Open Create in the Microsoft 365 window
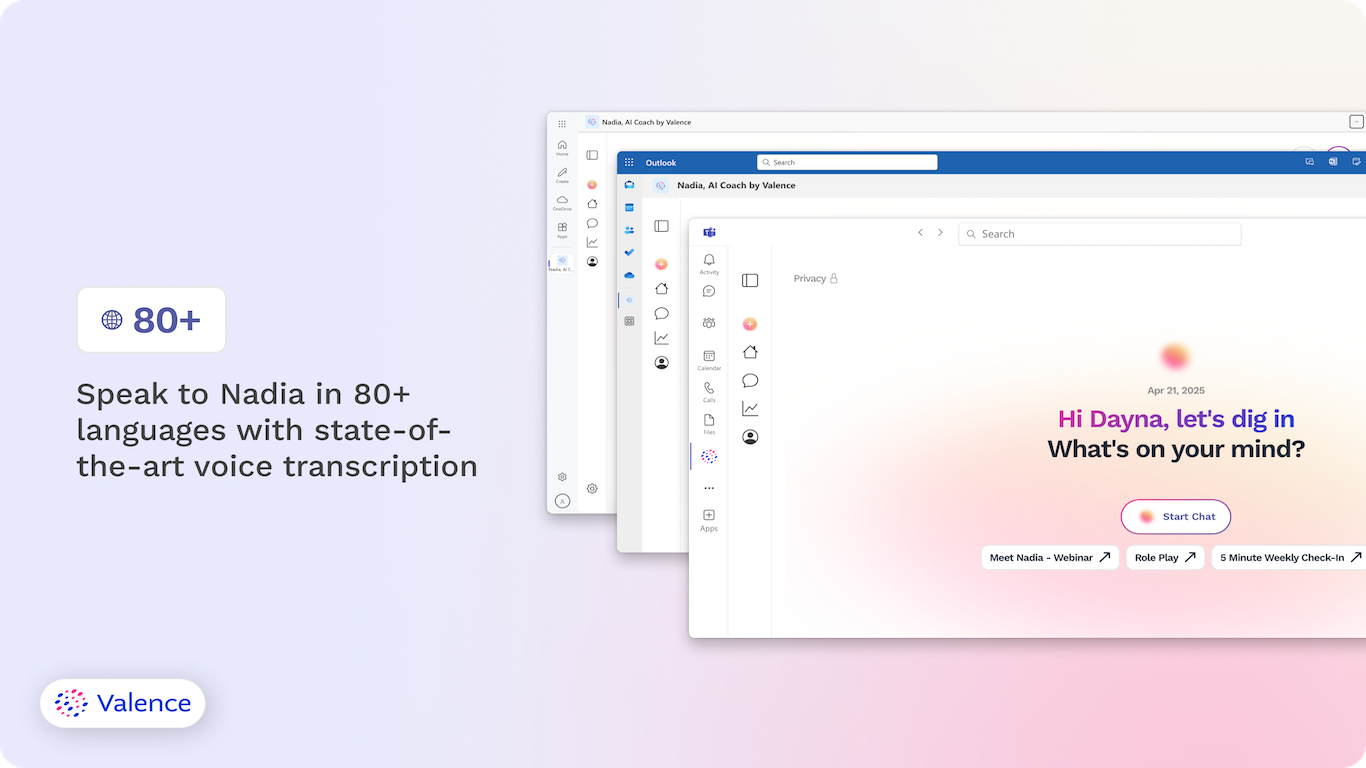The image size is (1366, 768). (x=562, y=175)
